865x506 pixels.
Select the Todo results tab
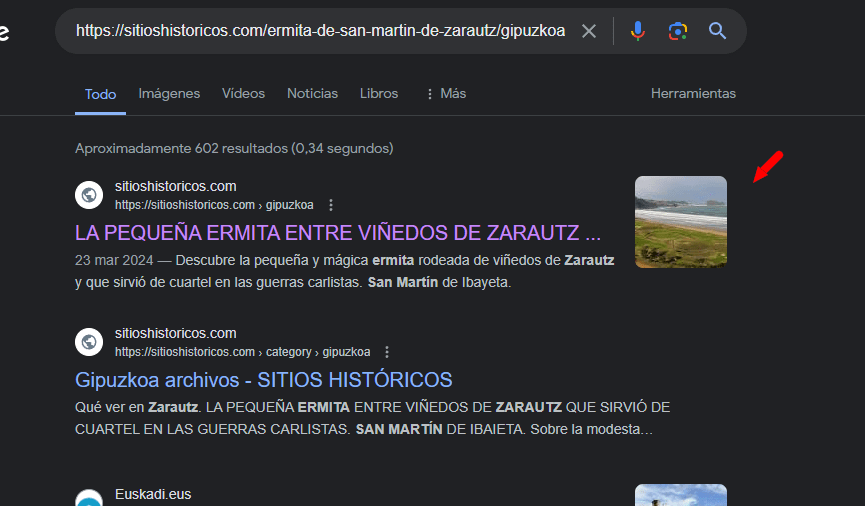(x=100, y=94)
